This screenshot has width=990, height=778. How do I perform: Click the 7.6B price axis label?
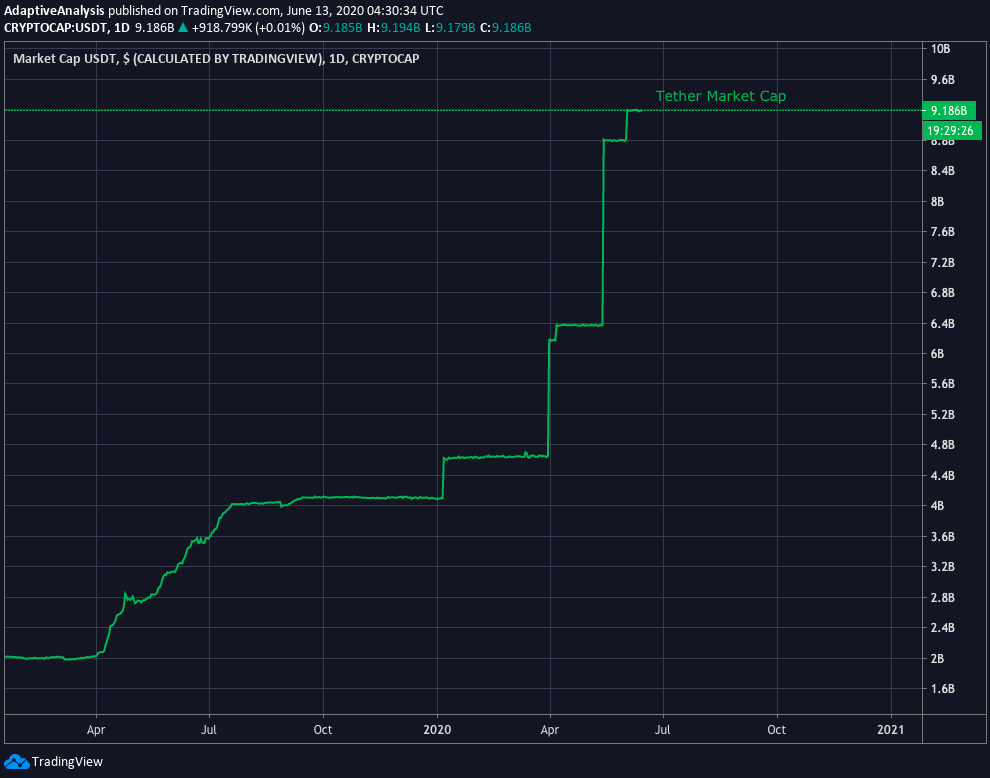(943, 232)
